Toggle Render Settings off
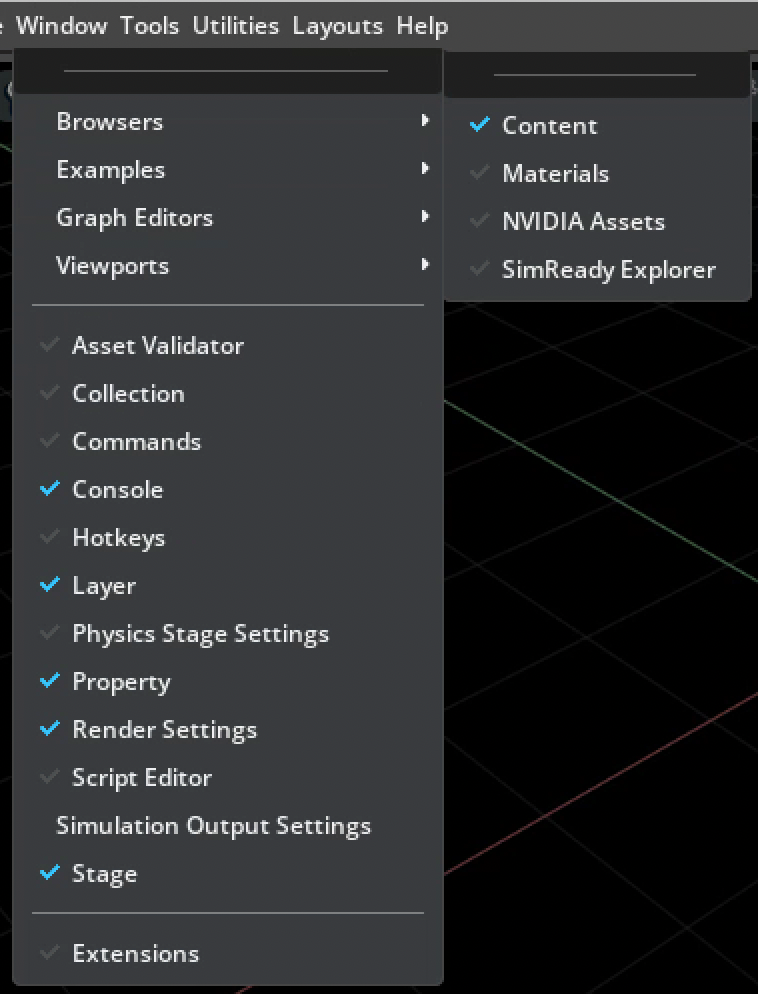The image size is (758, 994). (x=164, y=730)
